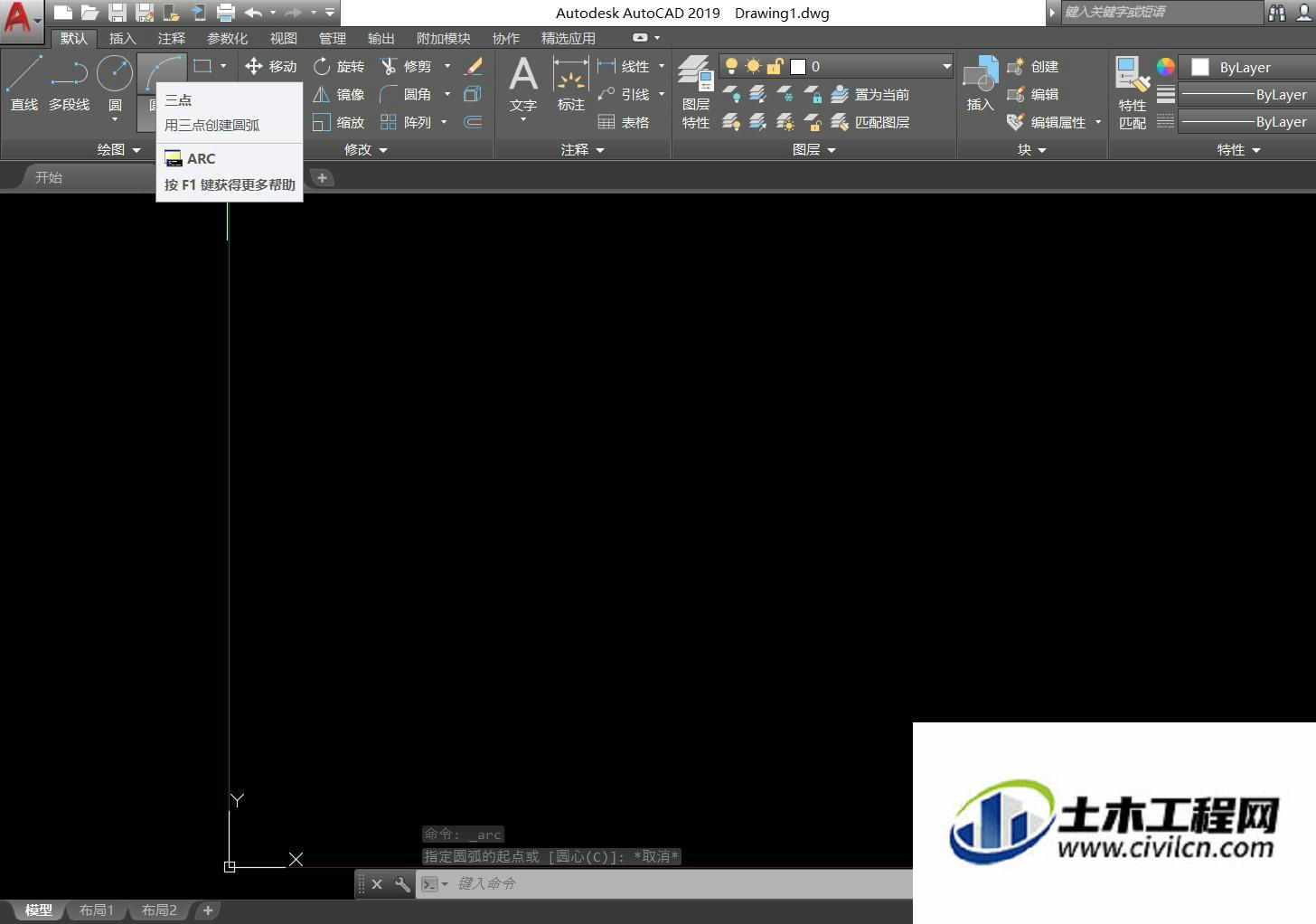The height and width of the screenshot is (924, 1316).
Task: Click the Erase tool icon
Action: 473,66
